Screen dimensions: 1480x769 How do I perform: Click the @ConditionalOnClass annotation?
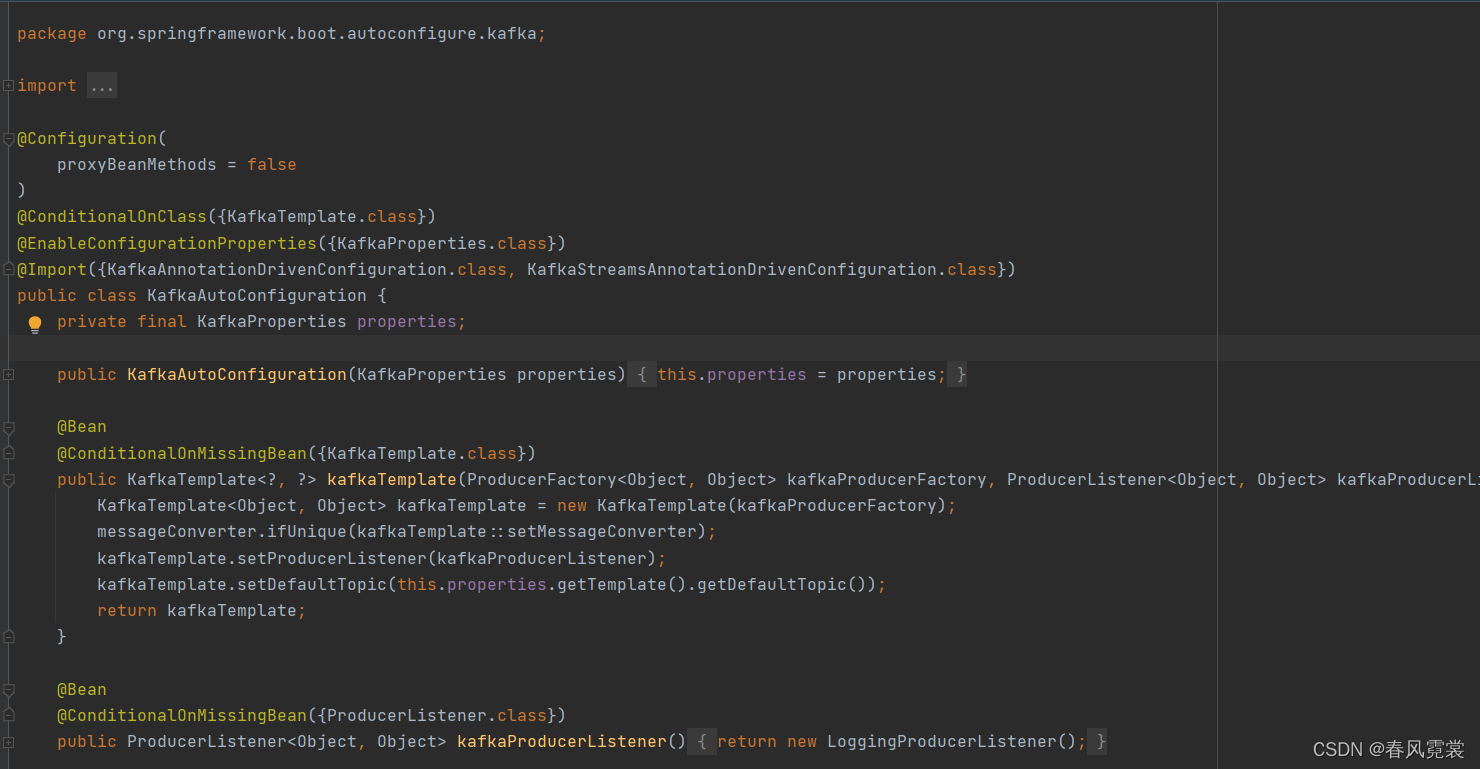coord(112,217)
